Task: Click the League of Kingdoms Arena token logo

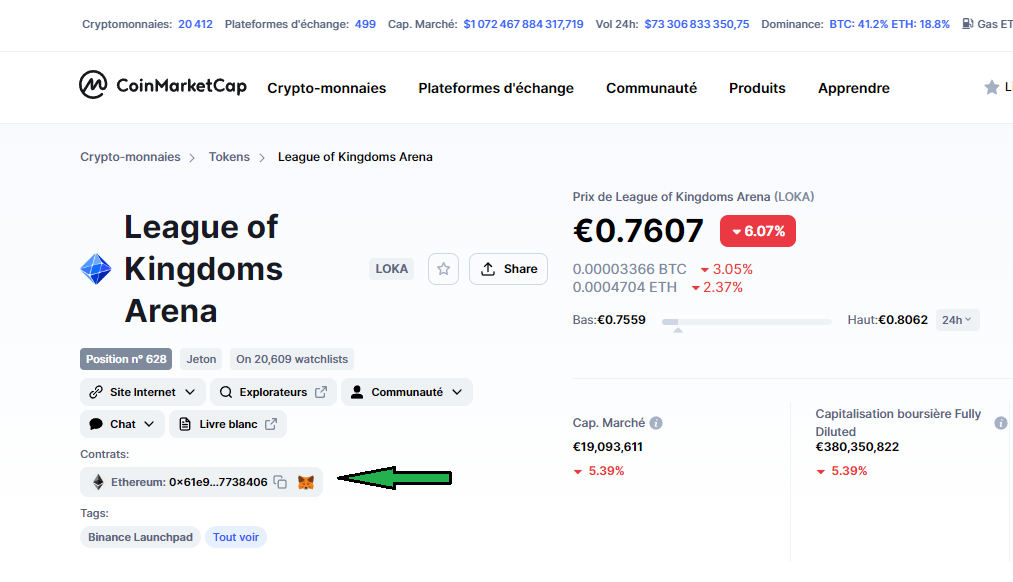Action: 96,269
